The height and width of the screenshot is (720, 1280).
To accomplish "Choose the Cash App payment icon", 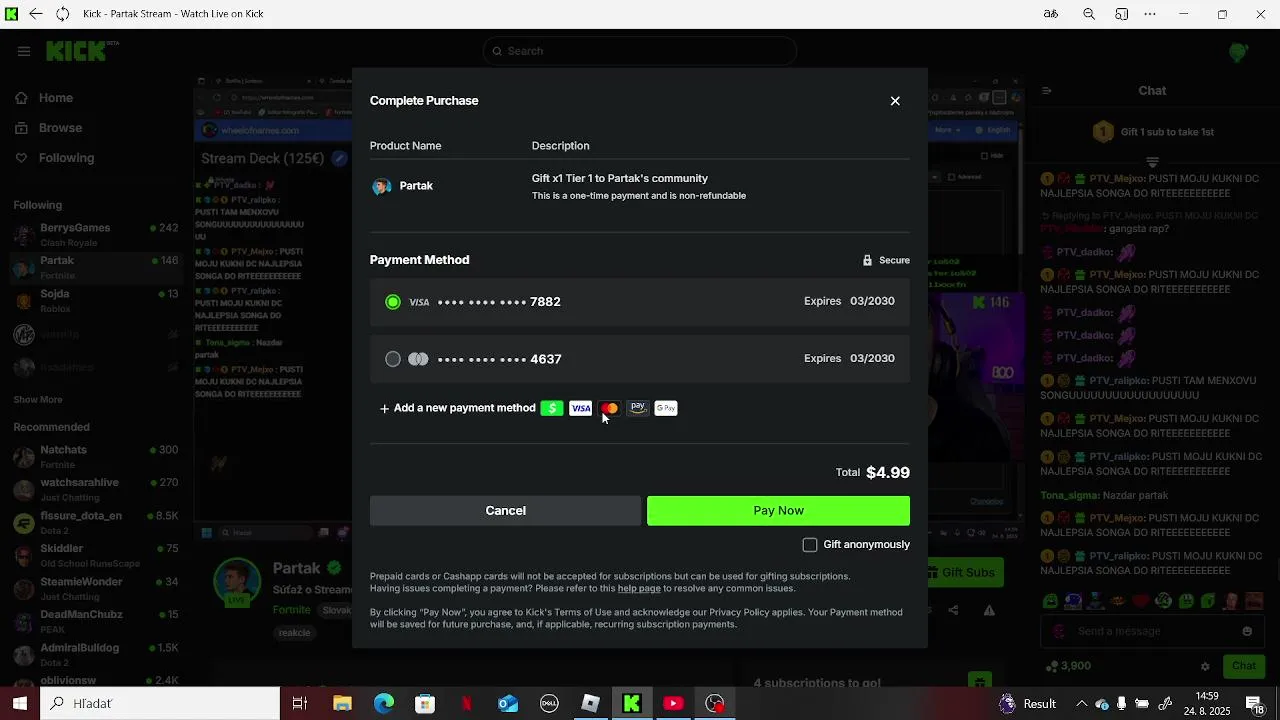I will pyautogui.click(x=552, y=408).
